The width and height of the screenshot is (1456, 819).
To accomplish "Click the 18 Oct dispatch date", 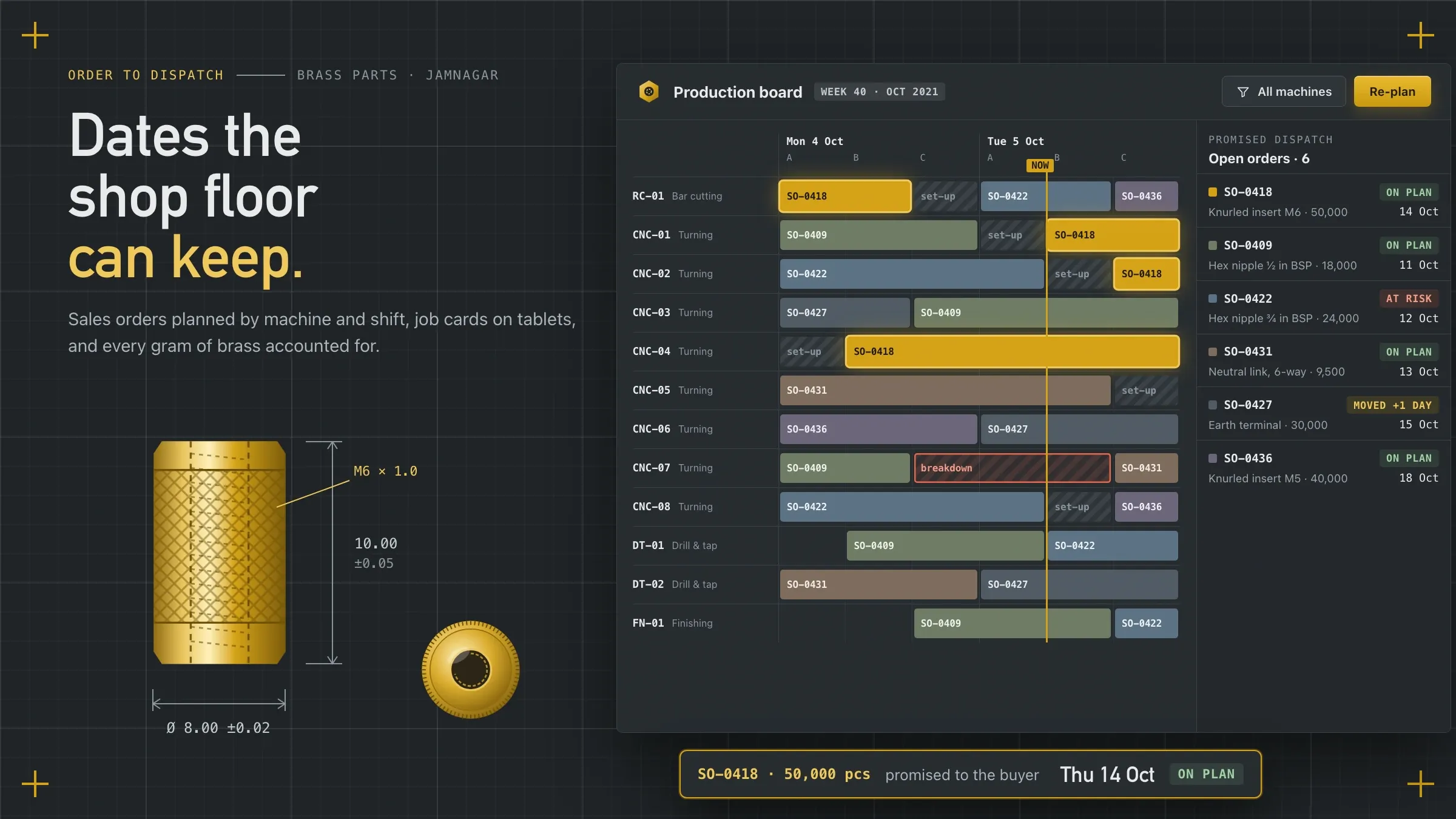I will tap(1418, 478).
